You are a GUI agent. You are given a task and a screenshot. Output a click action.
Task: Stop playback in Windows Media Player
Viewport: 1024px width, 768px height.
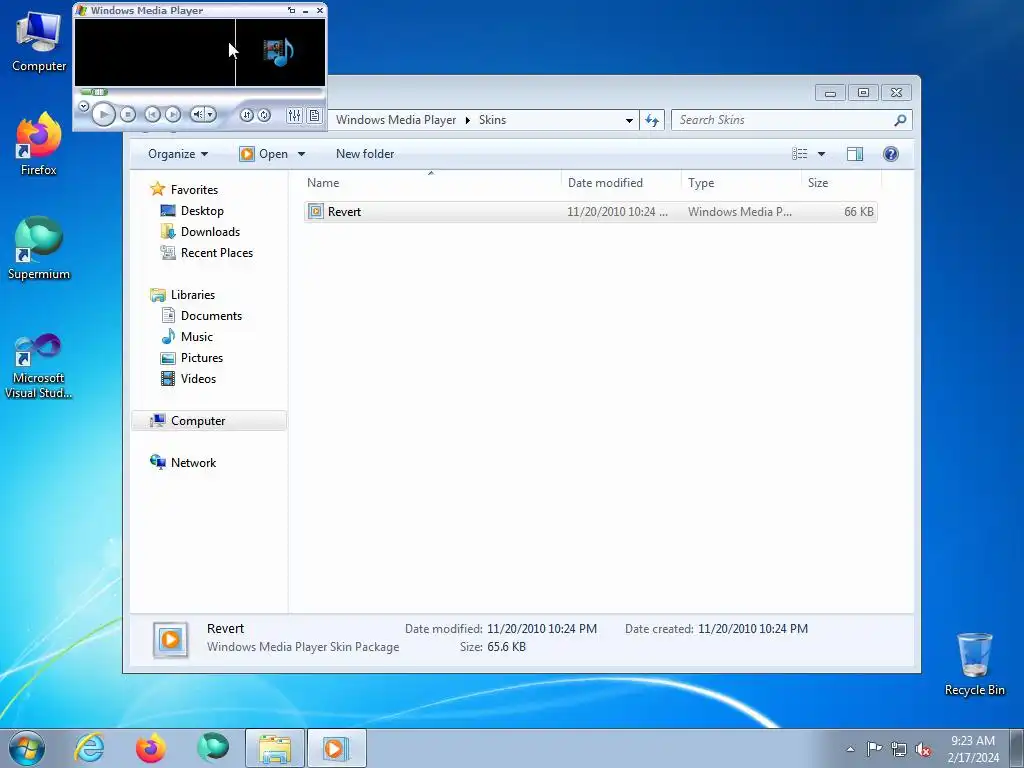128,114
